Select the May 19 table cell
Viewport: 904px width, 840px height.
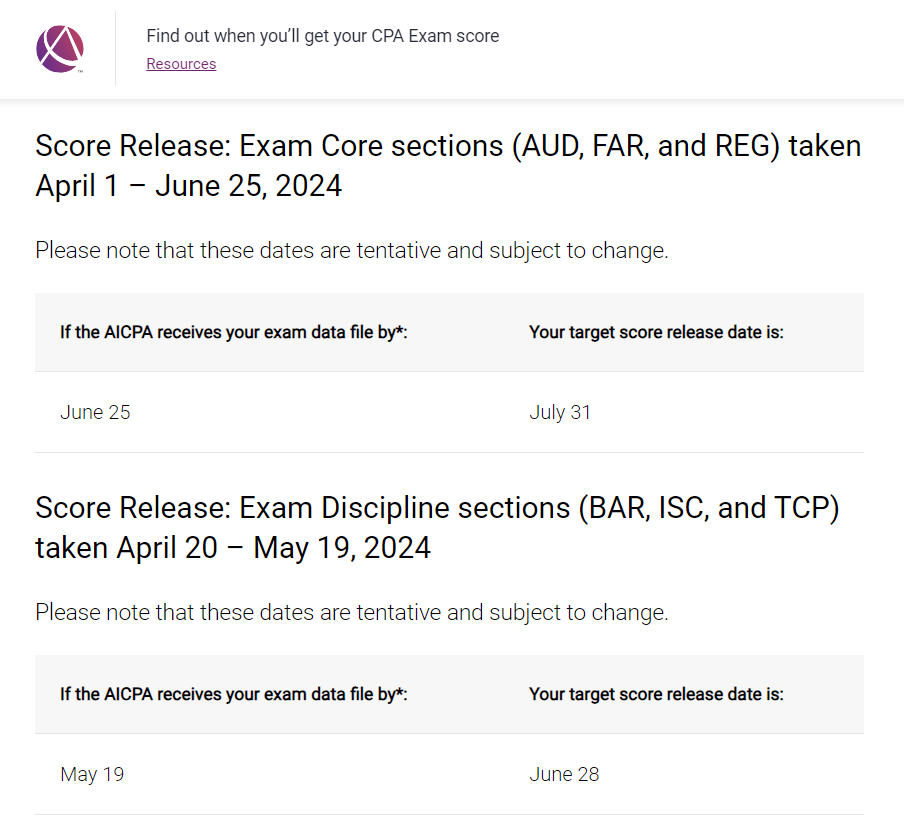point(92,774)
